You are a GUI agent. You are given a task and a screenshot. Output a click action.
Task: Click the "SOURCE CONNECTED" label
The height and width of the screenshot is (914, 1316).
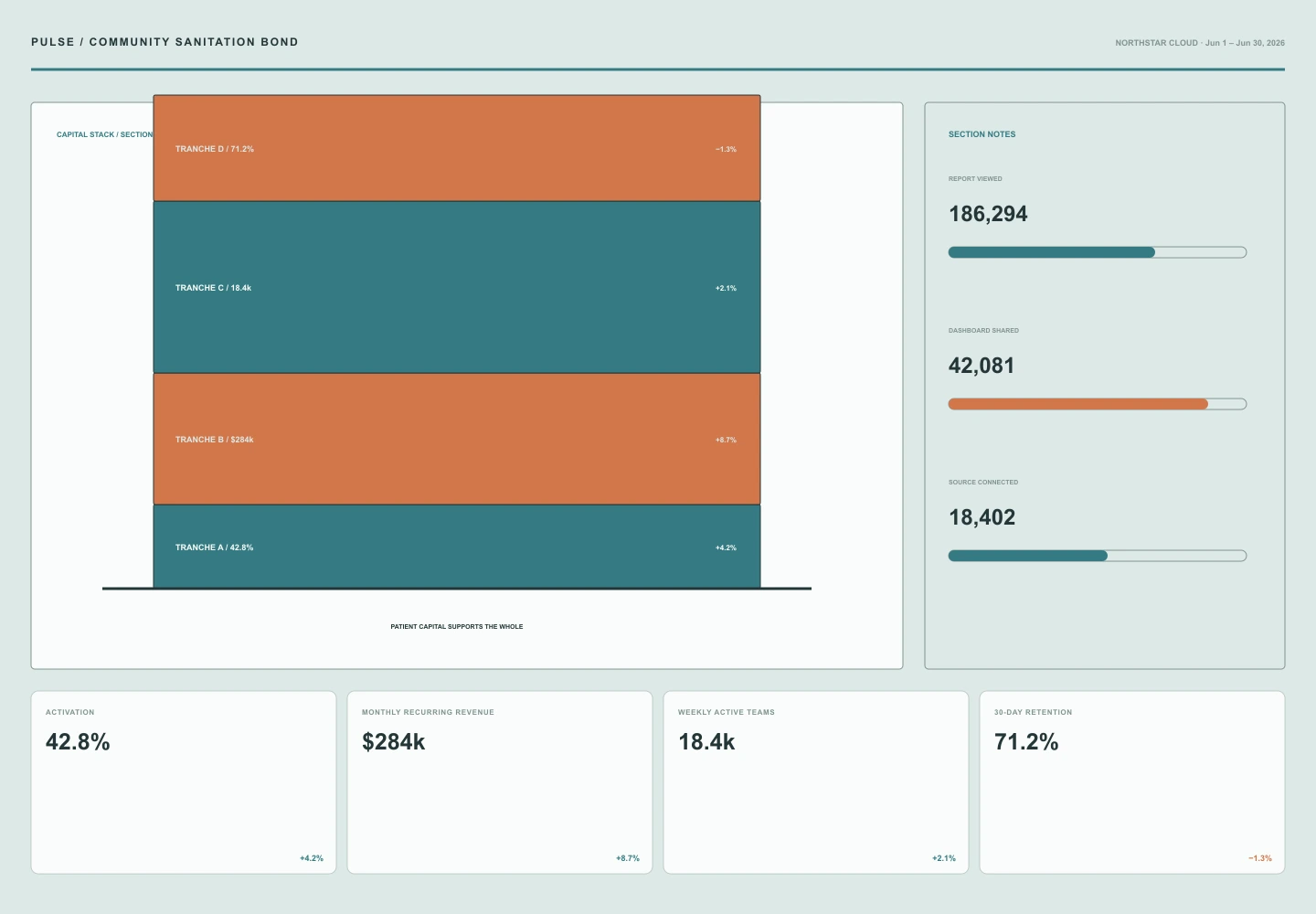pos(983,483)
